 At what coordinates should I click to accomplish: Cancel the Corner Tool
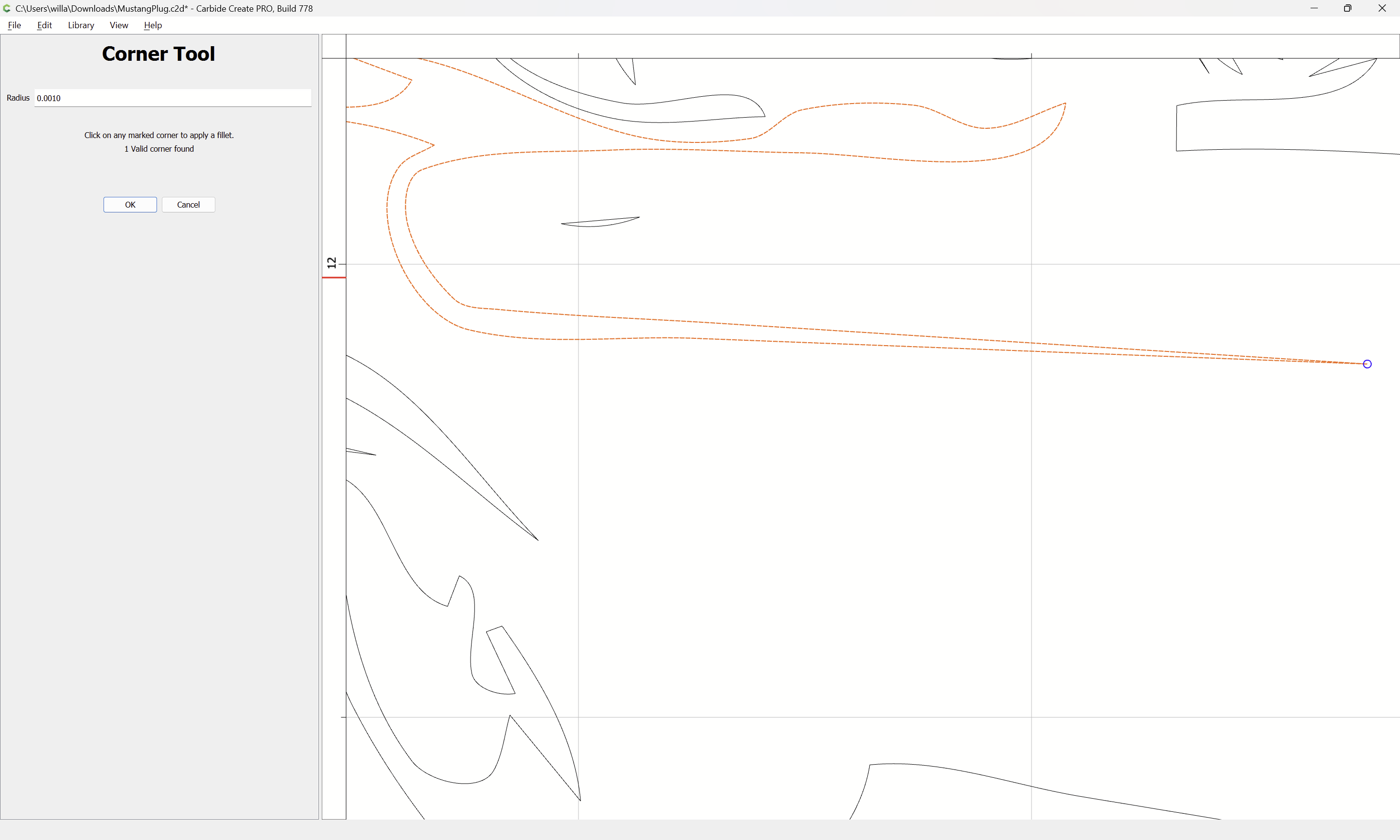click(189, 205)
